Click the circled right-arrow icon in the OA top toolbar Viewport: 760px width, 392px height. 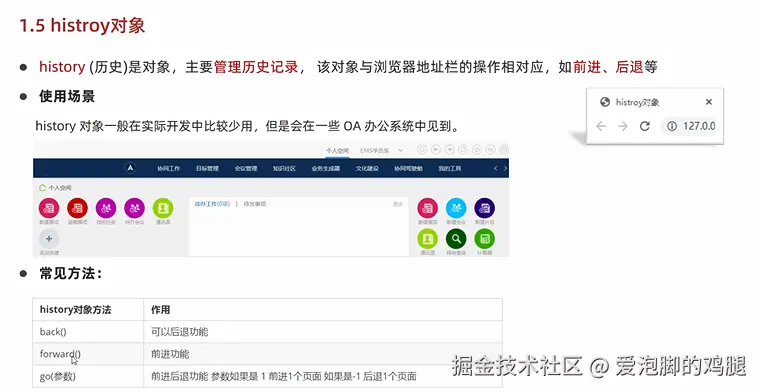pyautogui.click(x=449, y=150)
